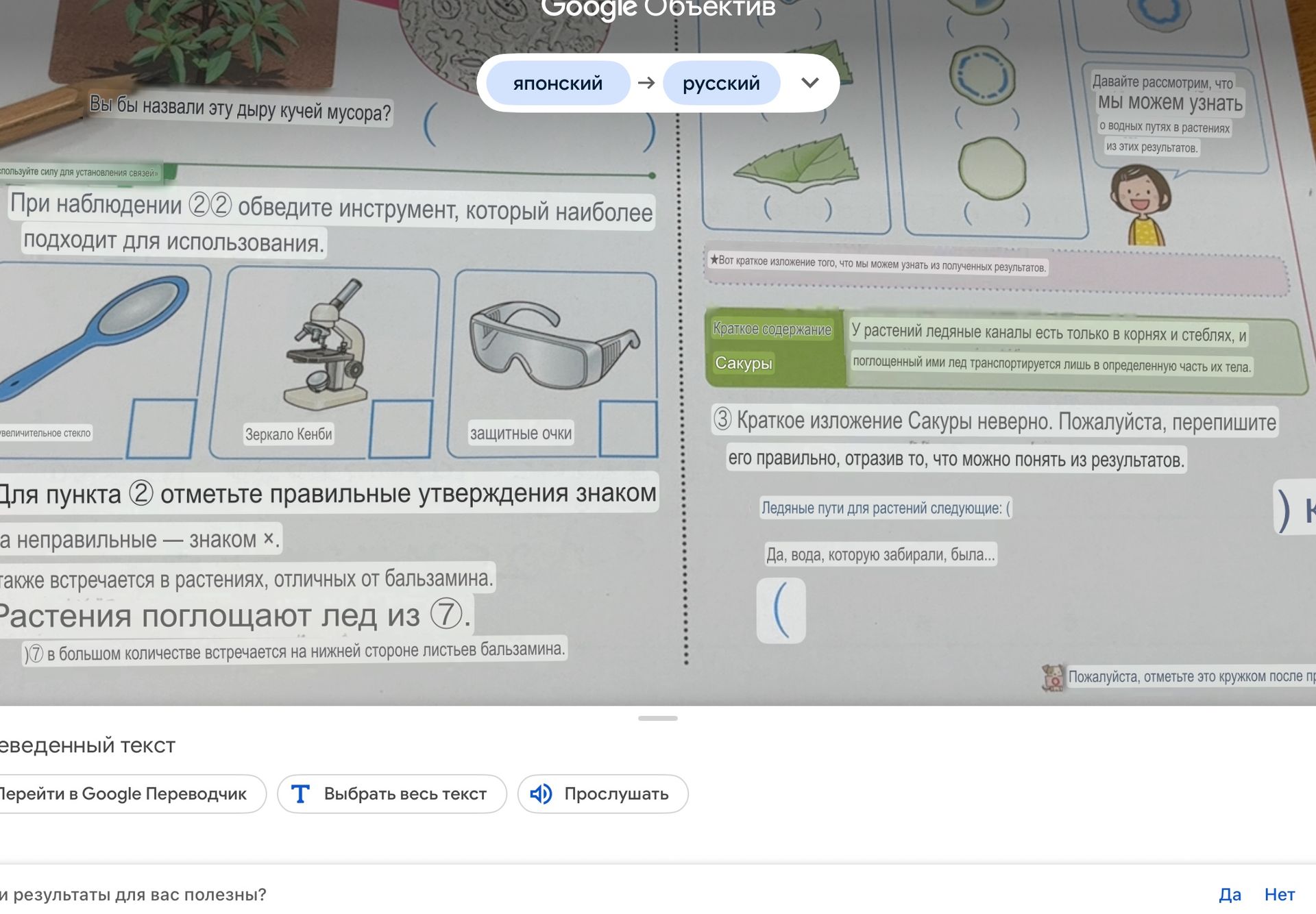This screenshot has width=1316, height=914.
Task: Select the label "защитные очки"
Action: click(521, 433)
